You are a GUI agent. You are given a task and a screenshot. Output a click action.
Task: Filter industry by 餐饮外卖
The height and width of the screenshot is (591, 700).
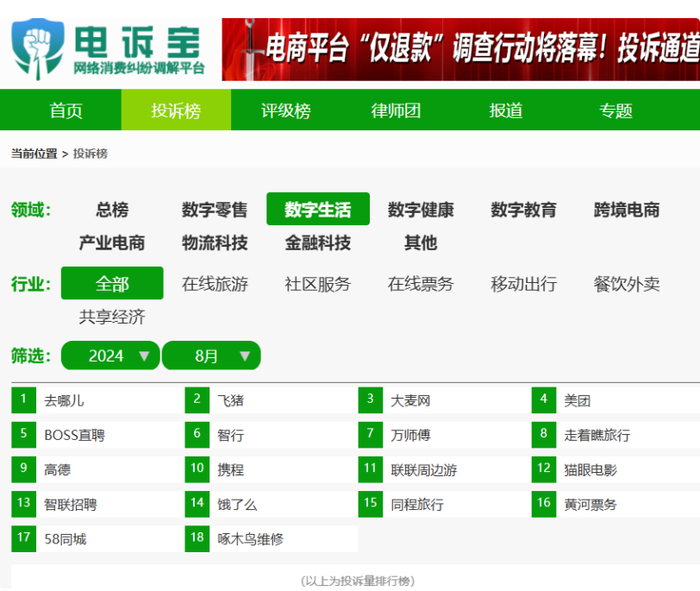point(626,283)
